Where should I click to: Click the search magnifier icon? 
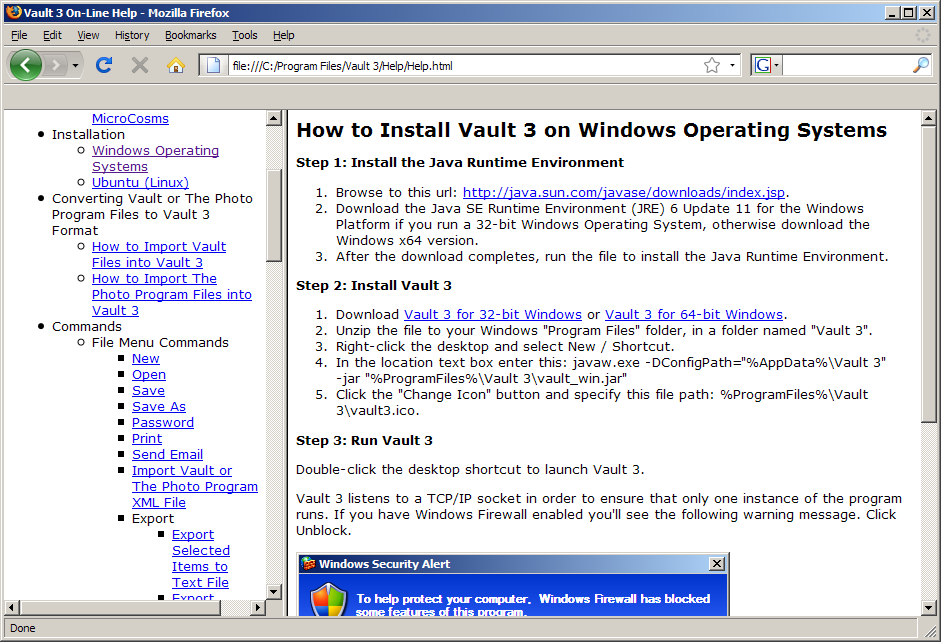coord(920,65)
